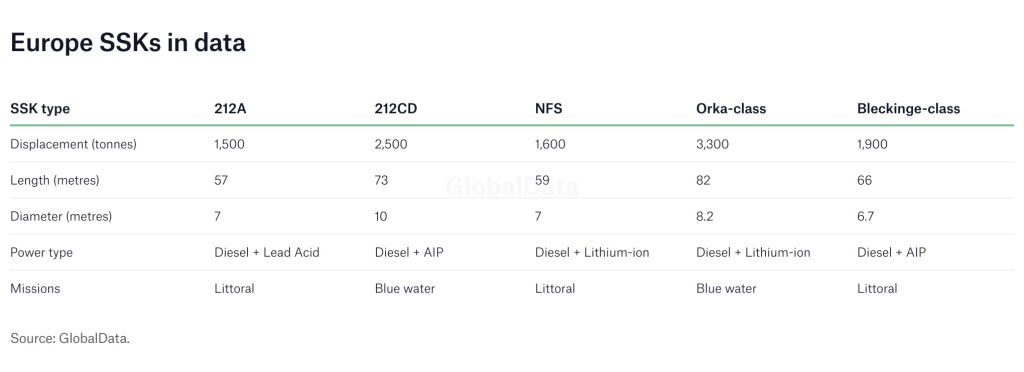Select the NFS column header
The width and height of the screenshot is (1024, 372).
click(549, 109)
